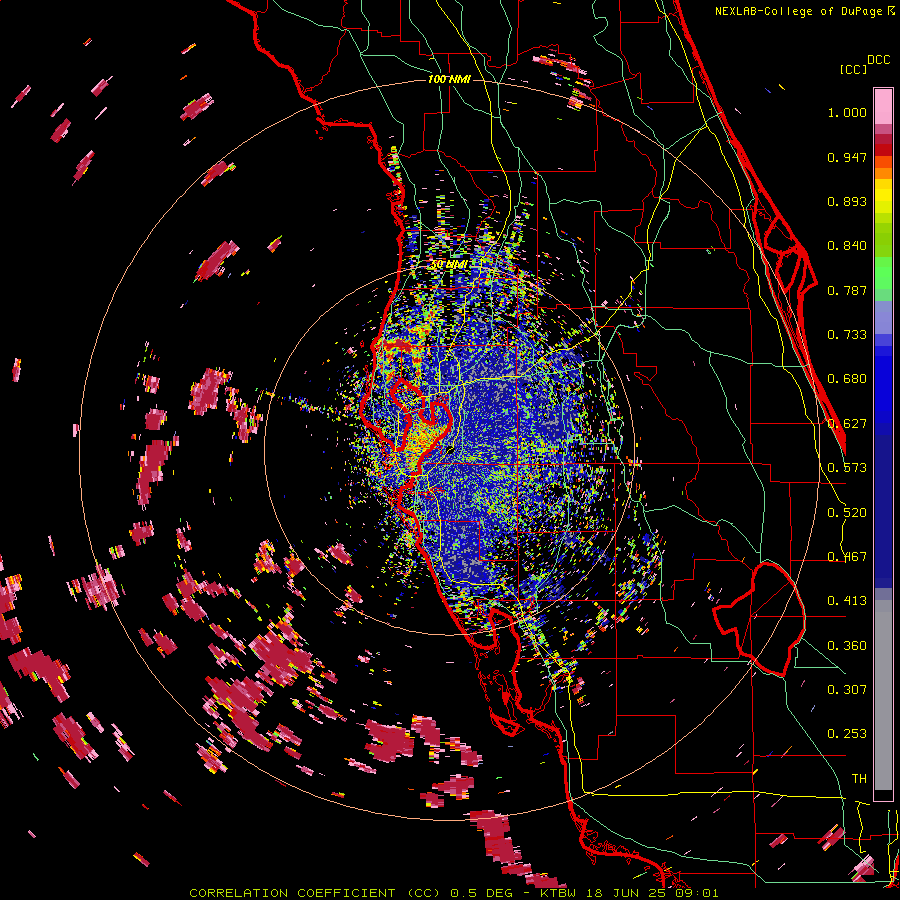Select the 0.413 scale value
Screen dimensions: 900x900
pos(847,601)
